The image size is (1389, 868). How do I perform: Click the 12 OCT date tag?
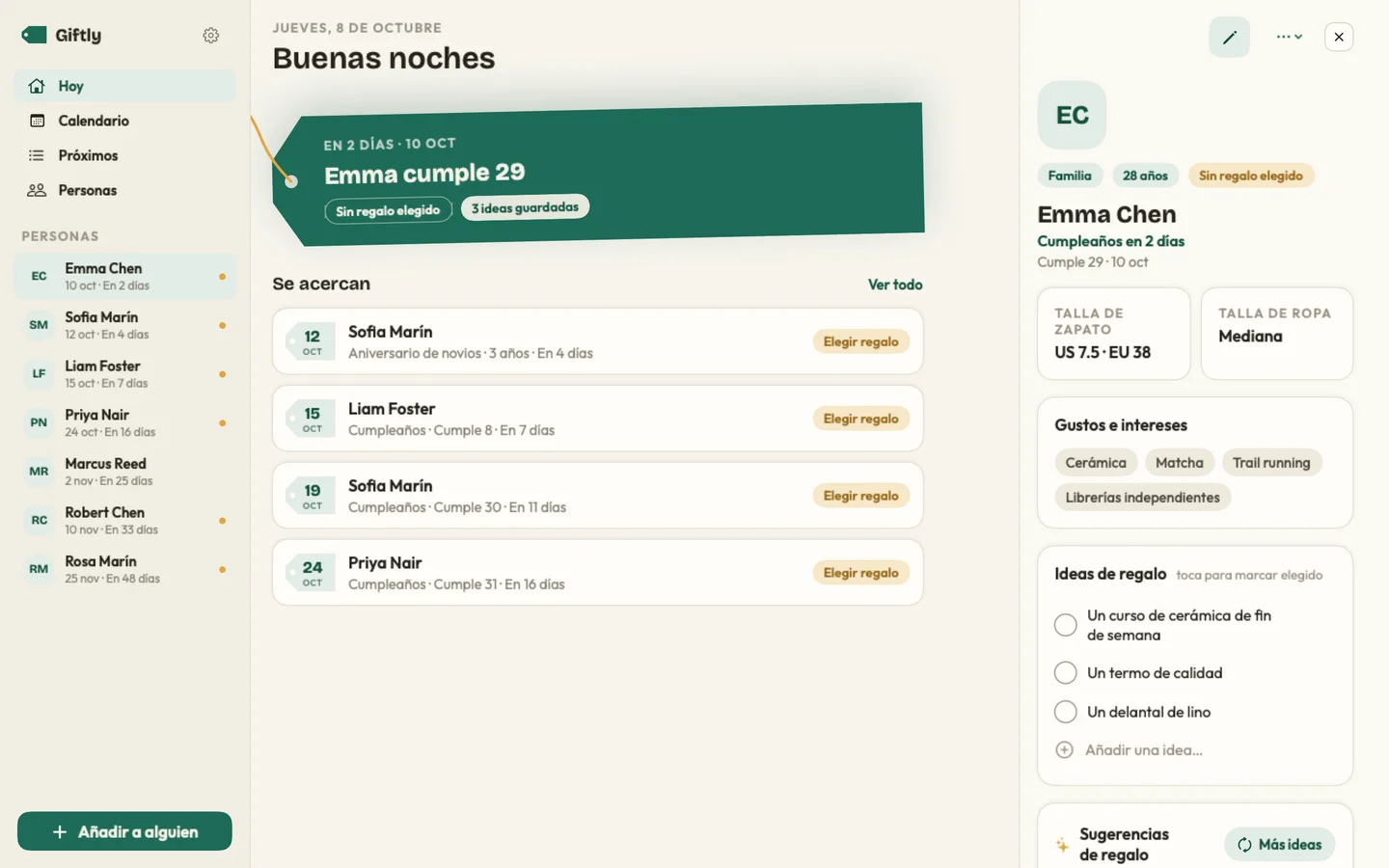[x=311, y=341]
